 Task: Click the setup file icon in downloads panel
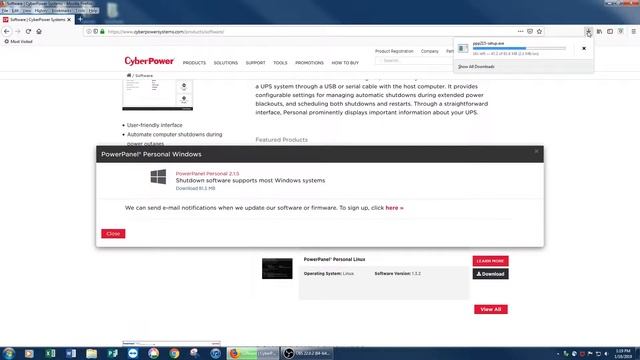pyautogui.click(x=463, y=48)
